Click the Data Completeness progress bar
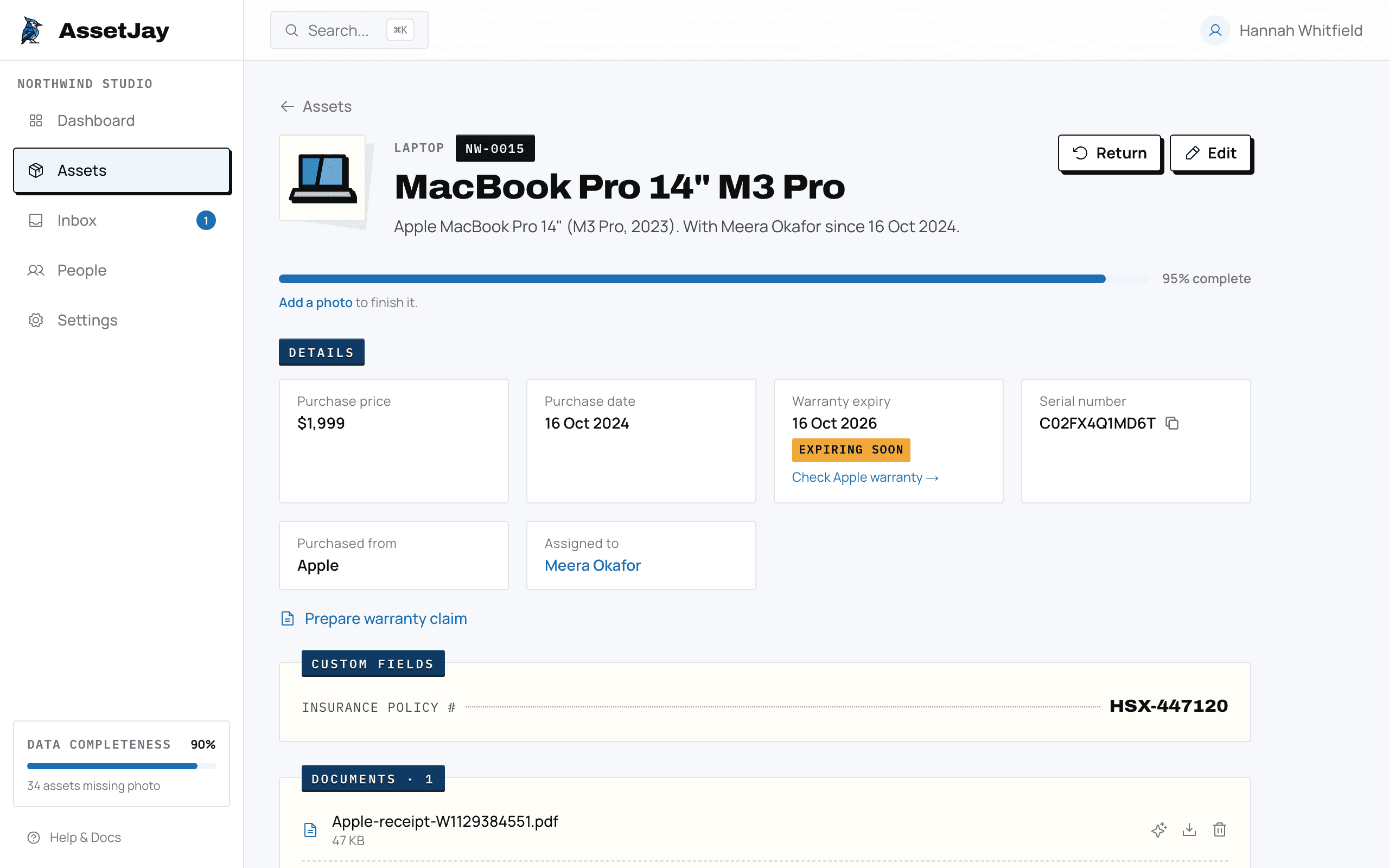 [x=121, y=766]
